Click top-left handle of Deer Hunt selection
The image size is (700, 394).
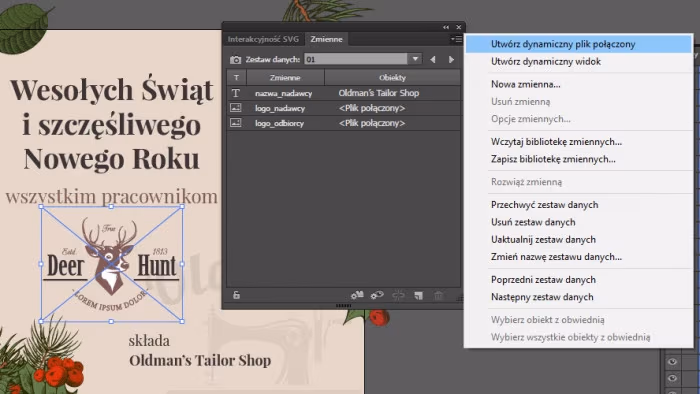click(x=42, y=207)
